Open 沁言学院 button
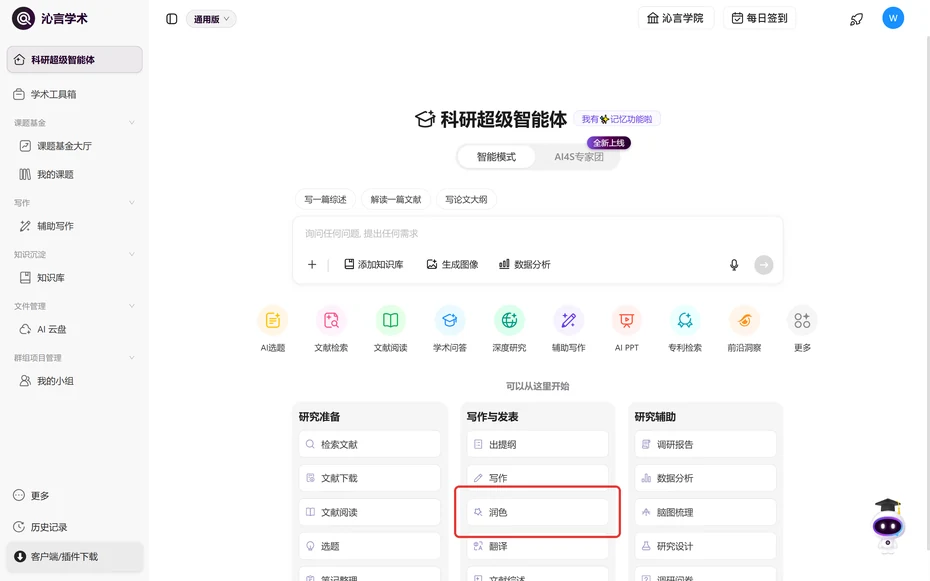Viewport: 930px width, 581px height. pyautogui.click(x=676, y=18)
